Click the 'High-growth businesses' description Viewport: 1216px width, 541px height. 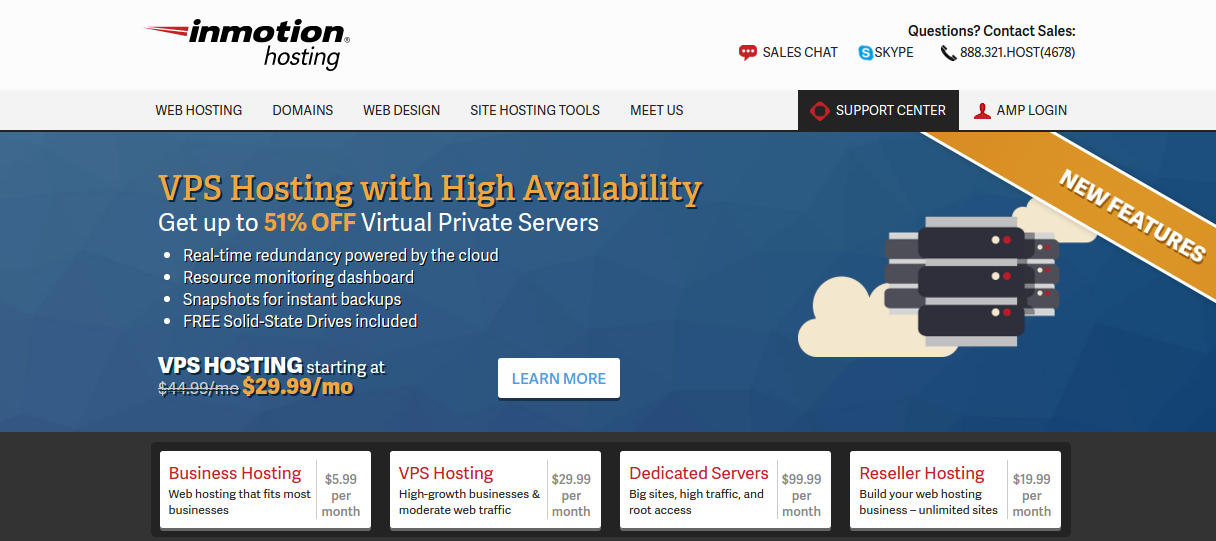coord(470,502)
